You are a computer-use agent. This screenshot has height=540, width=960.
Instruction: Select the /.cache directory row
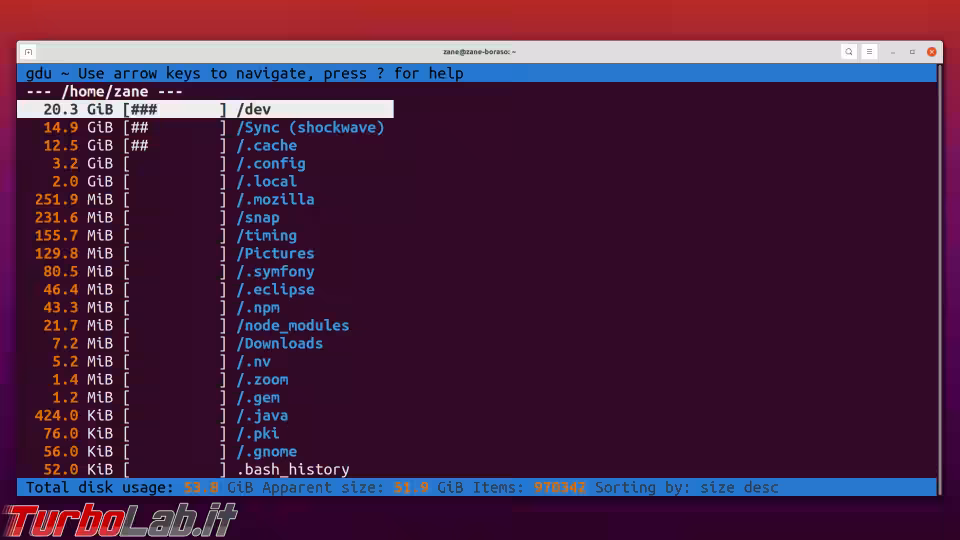point(205,146)
